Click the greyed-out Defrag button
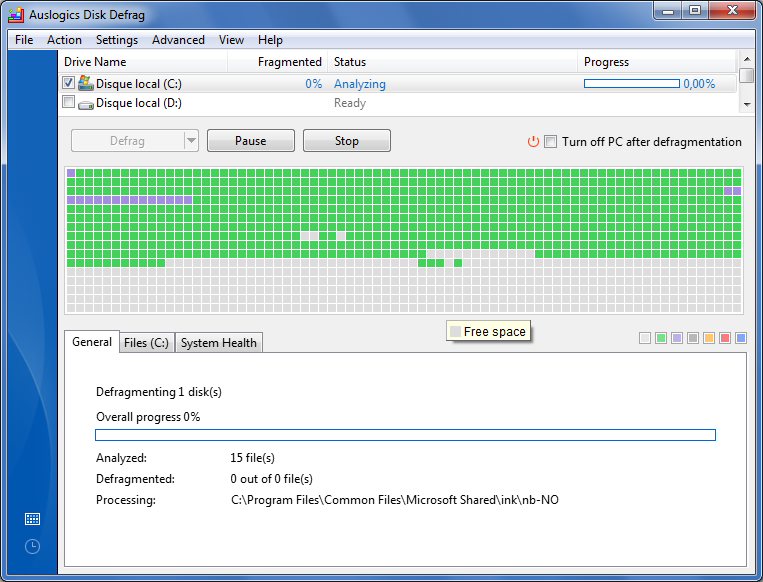 click(127, 141)
